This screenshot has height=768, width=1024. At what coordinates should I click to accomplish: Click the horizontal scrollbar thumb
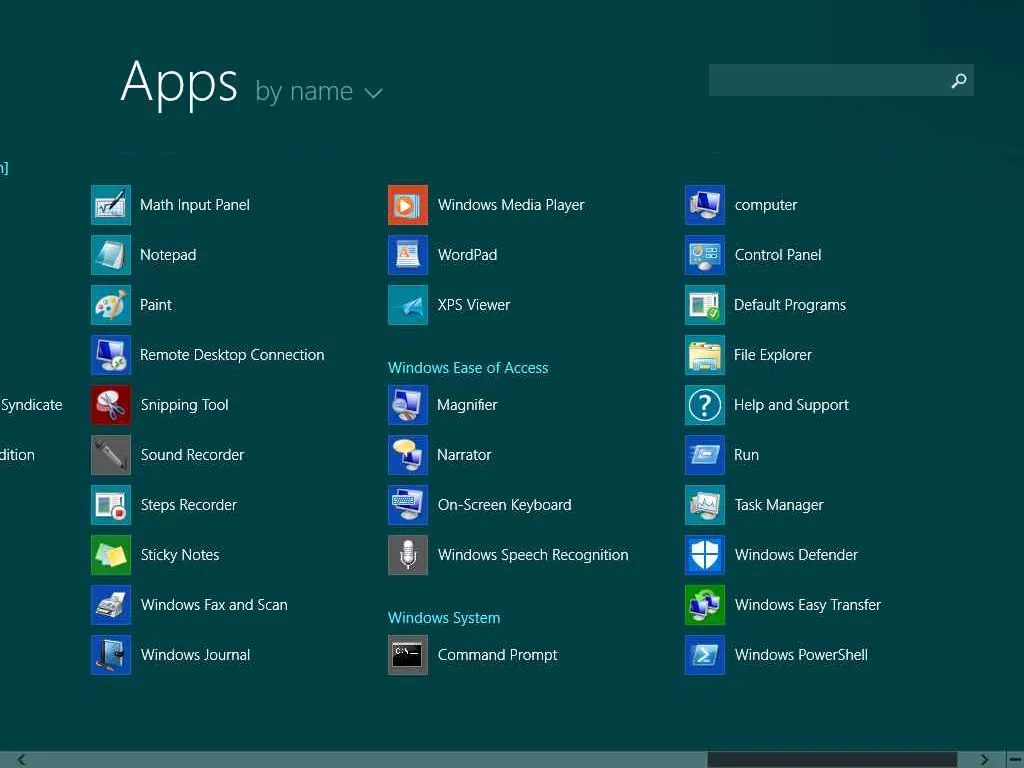point(832,760)
